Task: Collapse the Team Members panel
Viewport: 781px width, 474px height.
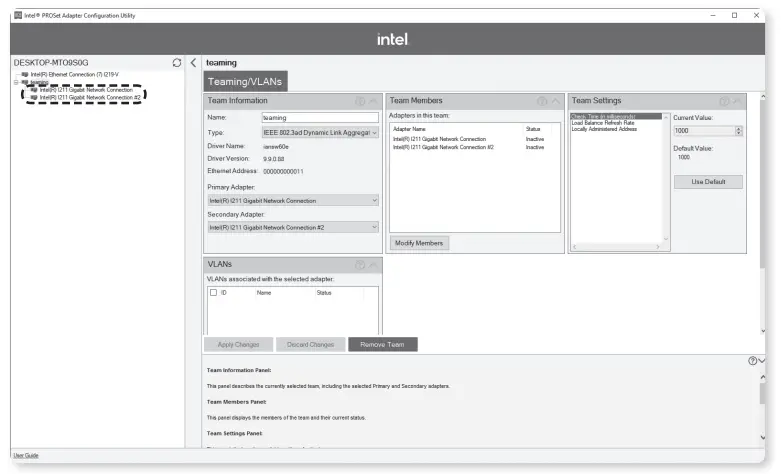Action: click(555, 101)
